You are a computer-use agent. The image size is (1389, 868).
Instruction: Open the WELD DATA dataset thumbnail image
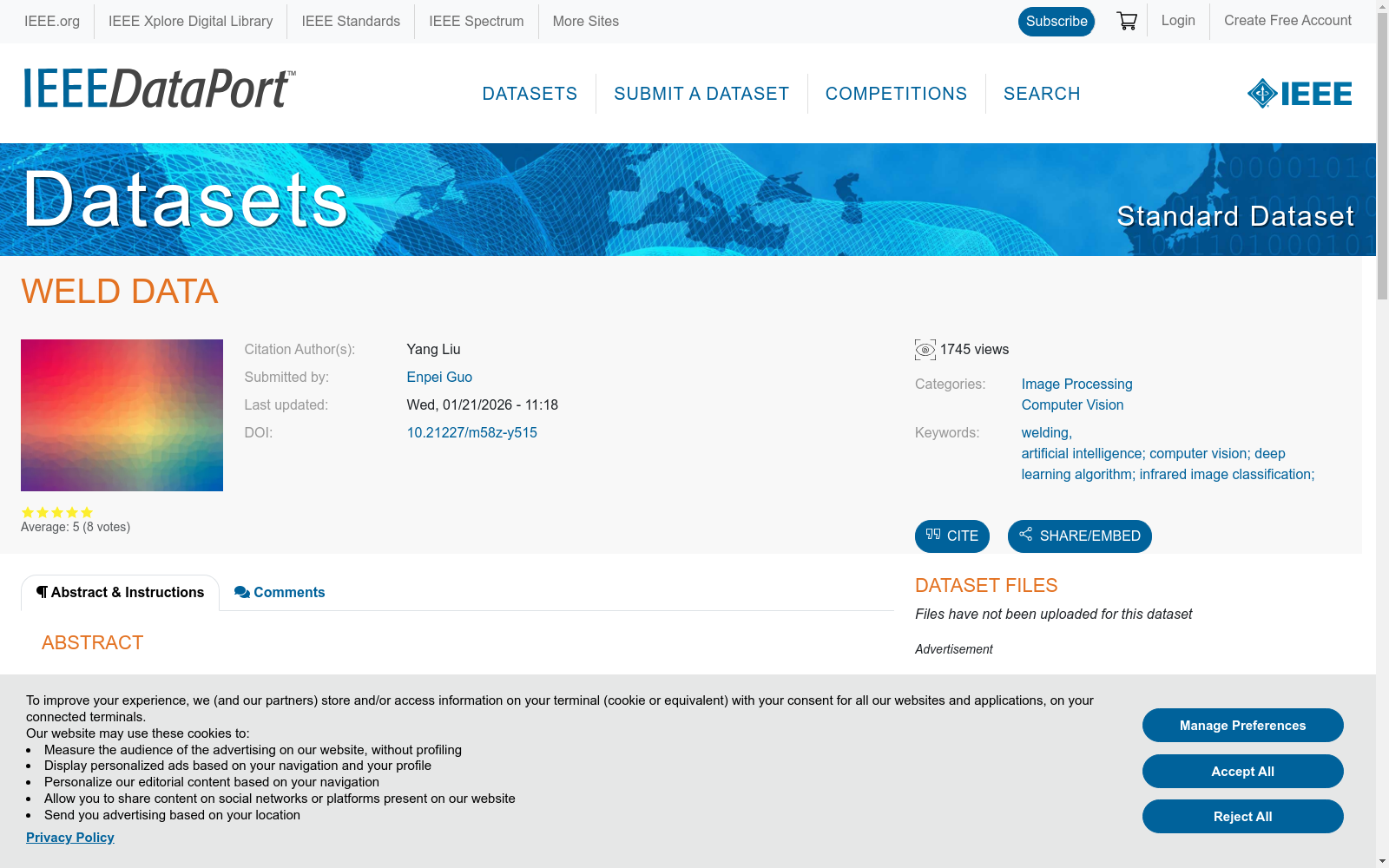tap(122, 415)
